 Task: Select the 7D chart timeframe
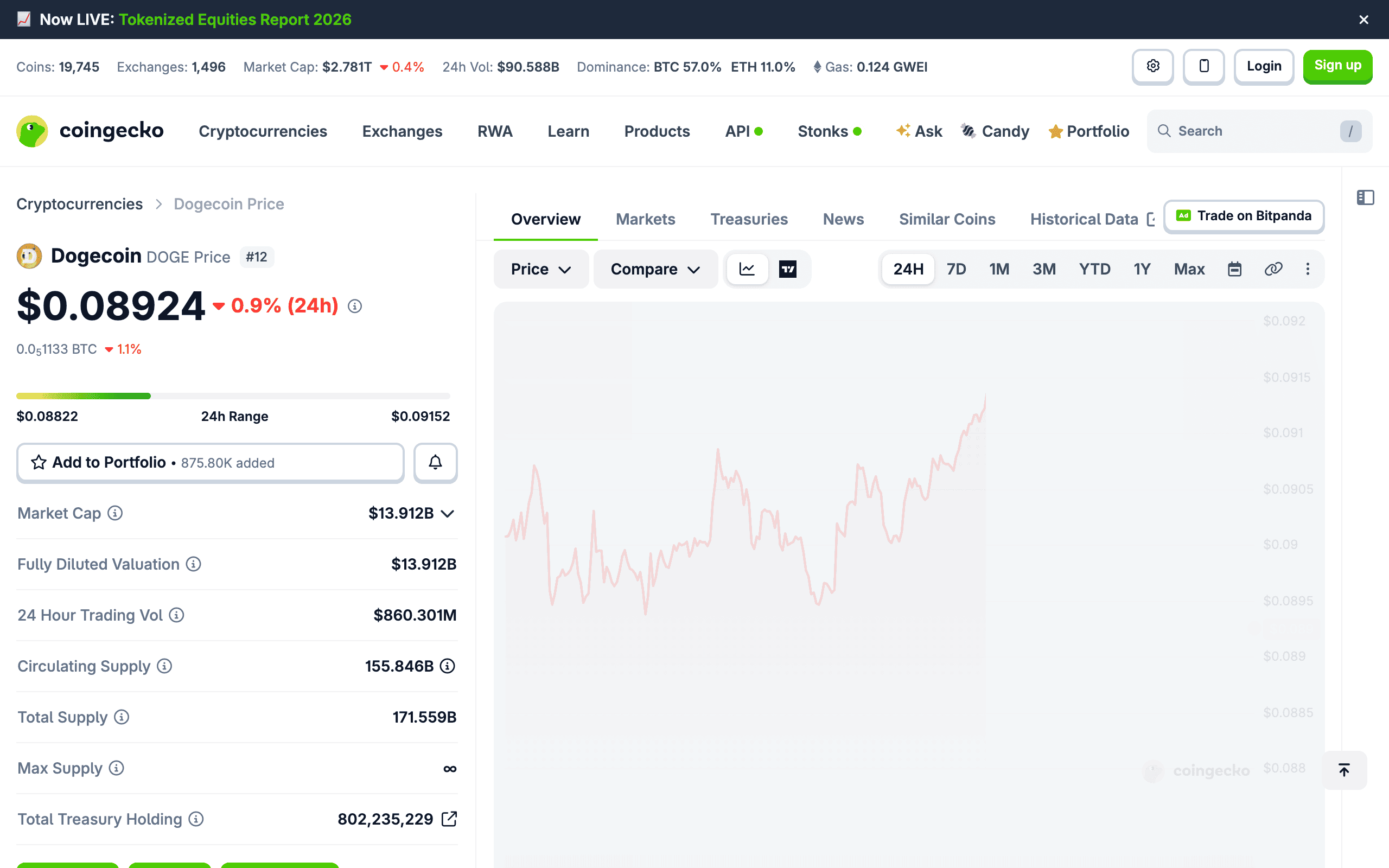pos(956,269)
